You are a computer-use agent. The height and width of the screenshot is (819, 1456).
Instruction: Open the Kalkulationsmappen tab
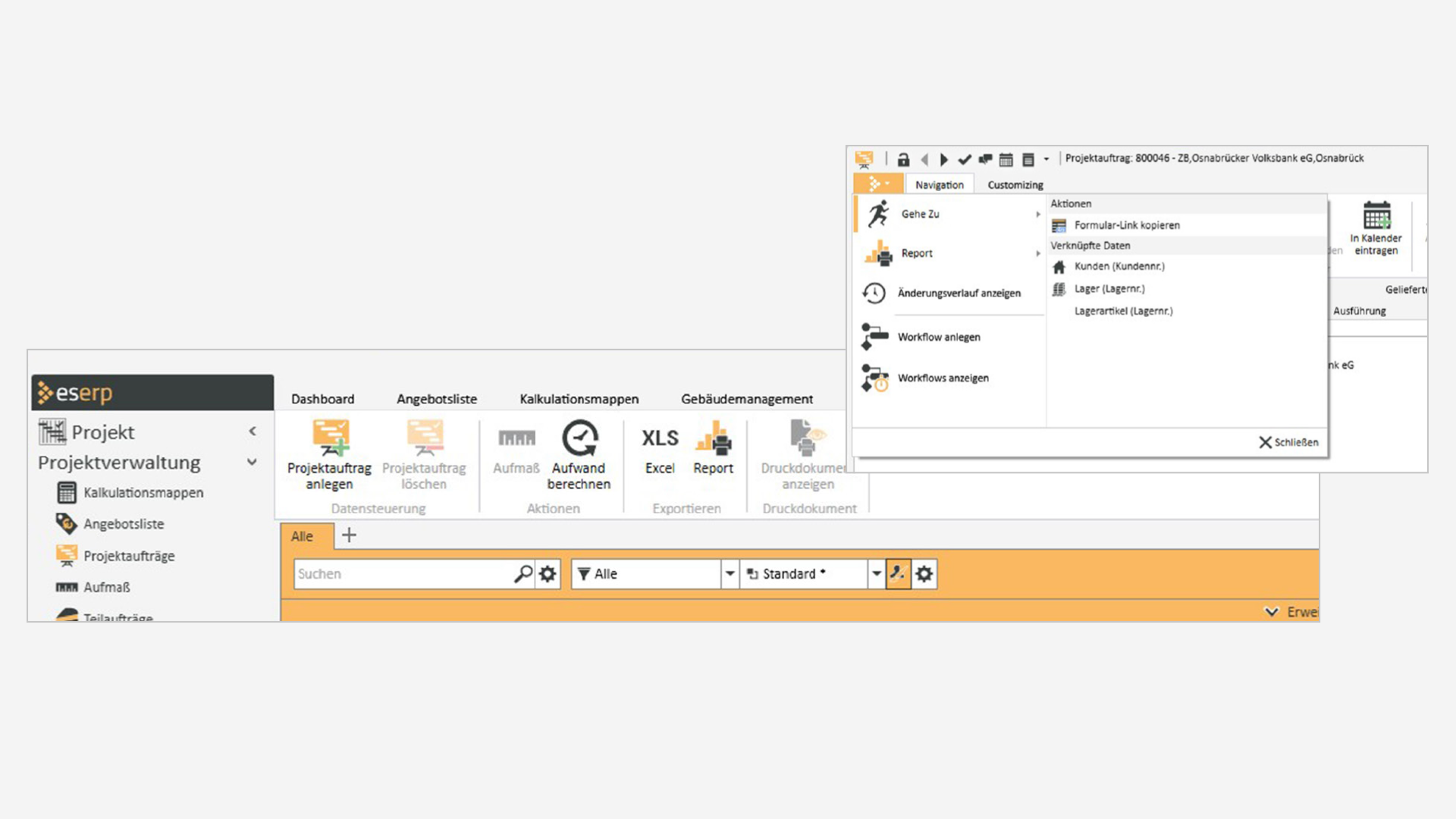(x=579, y=399)
